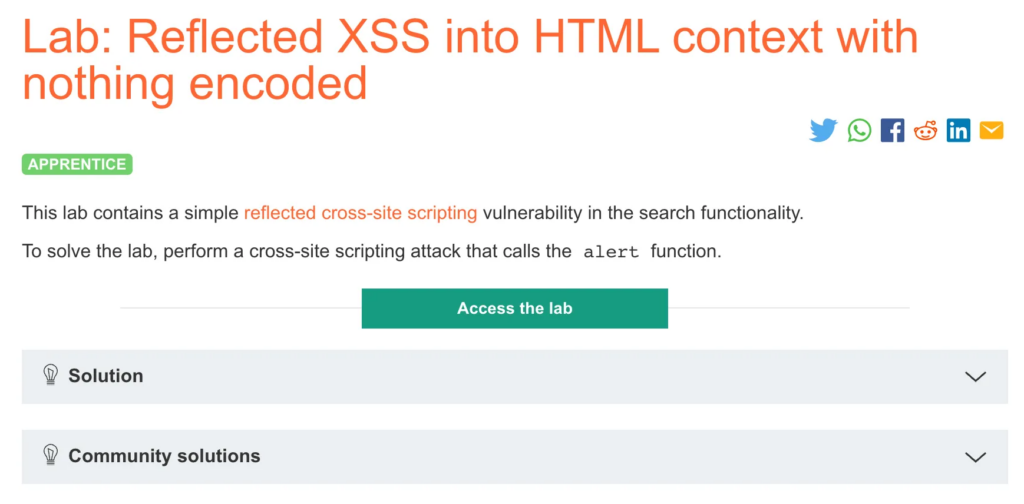The image size is (1024, 504).
Task: Share the lab on Twitter
Action: point(823,131)
